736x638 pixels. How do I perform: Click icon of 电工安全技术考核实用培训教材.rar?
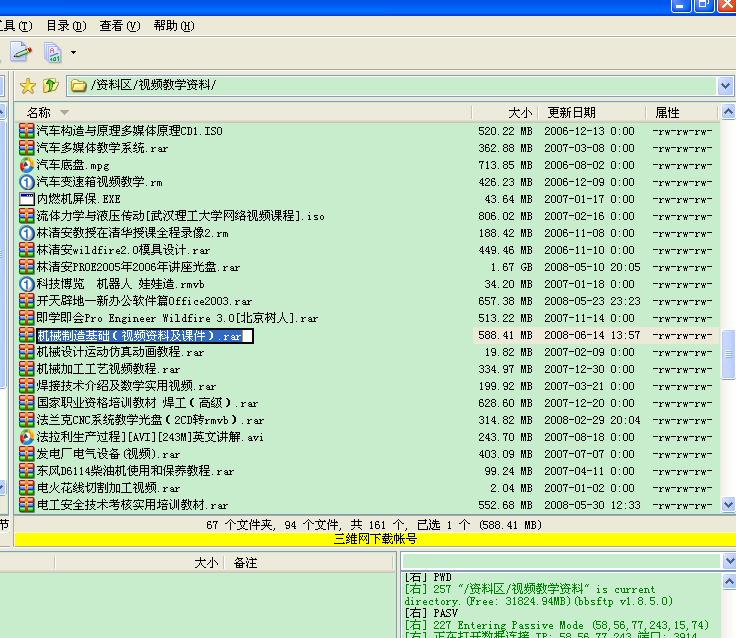pos(27,505)
